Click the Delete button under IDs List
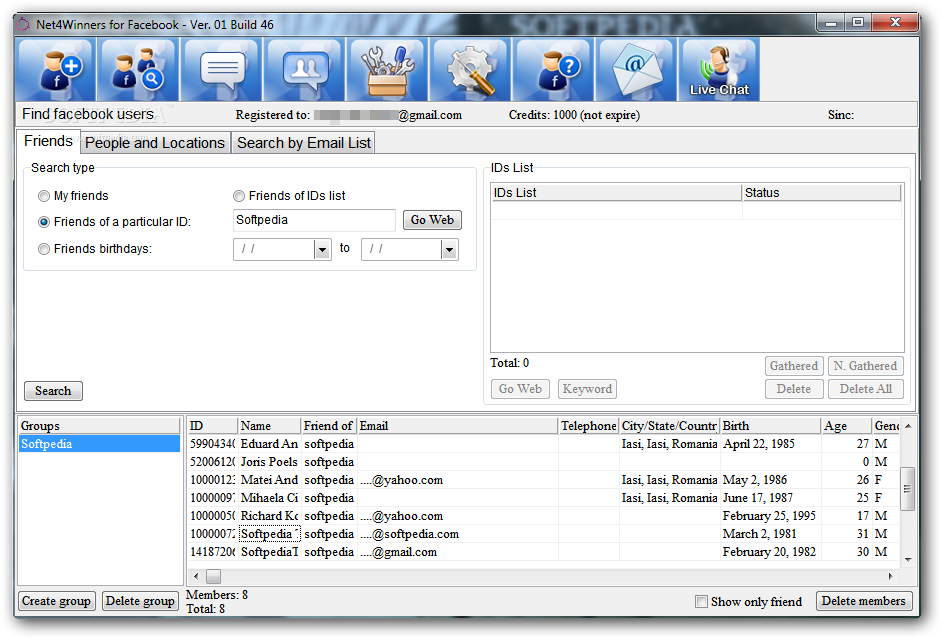The height and width of the screenshot is (639, 942). pos(794,389)
